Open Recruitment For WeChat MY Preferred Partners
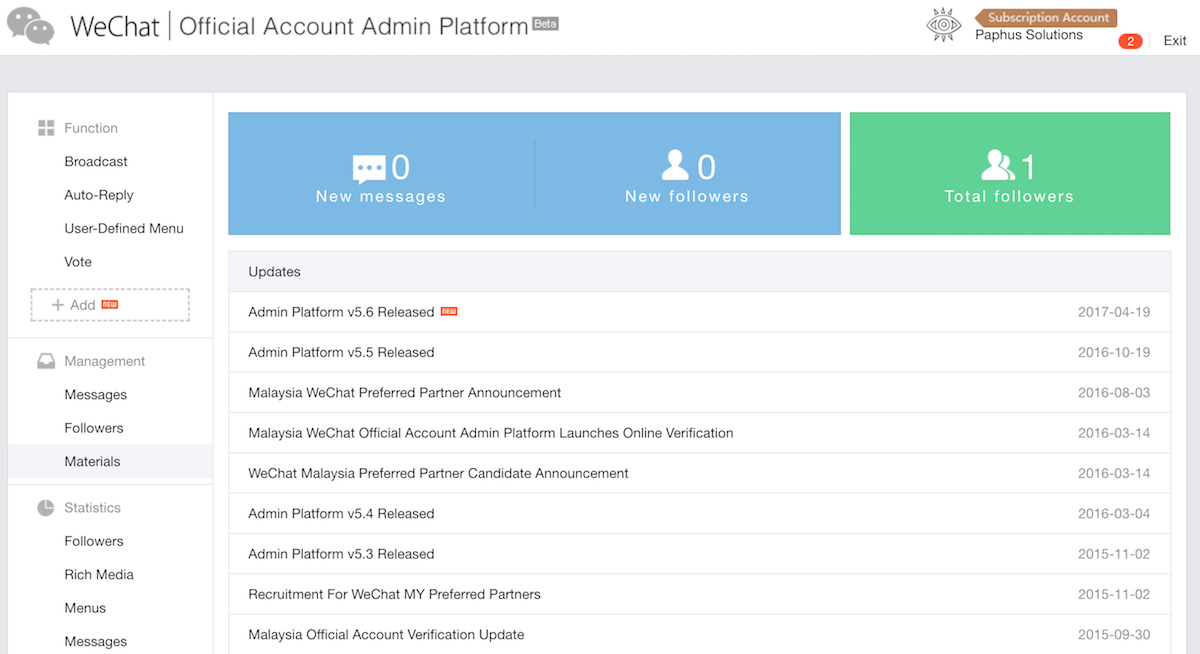Viewport: 1200px width, 654px height. tap(394, 594)
